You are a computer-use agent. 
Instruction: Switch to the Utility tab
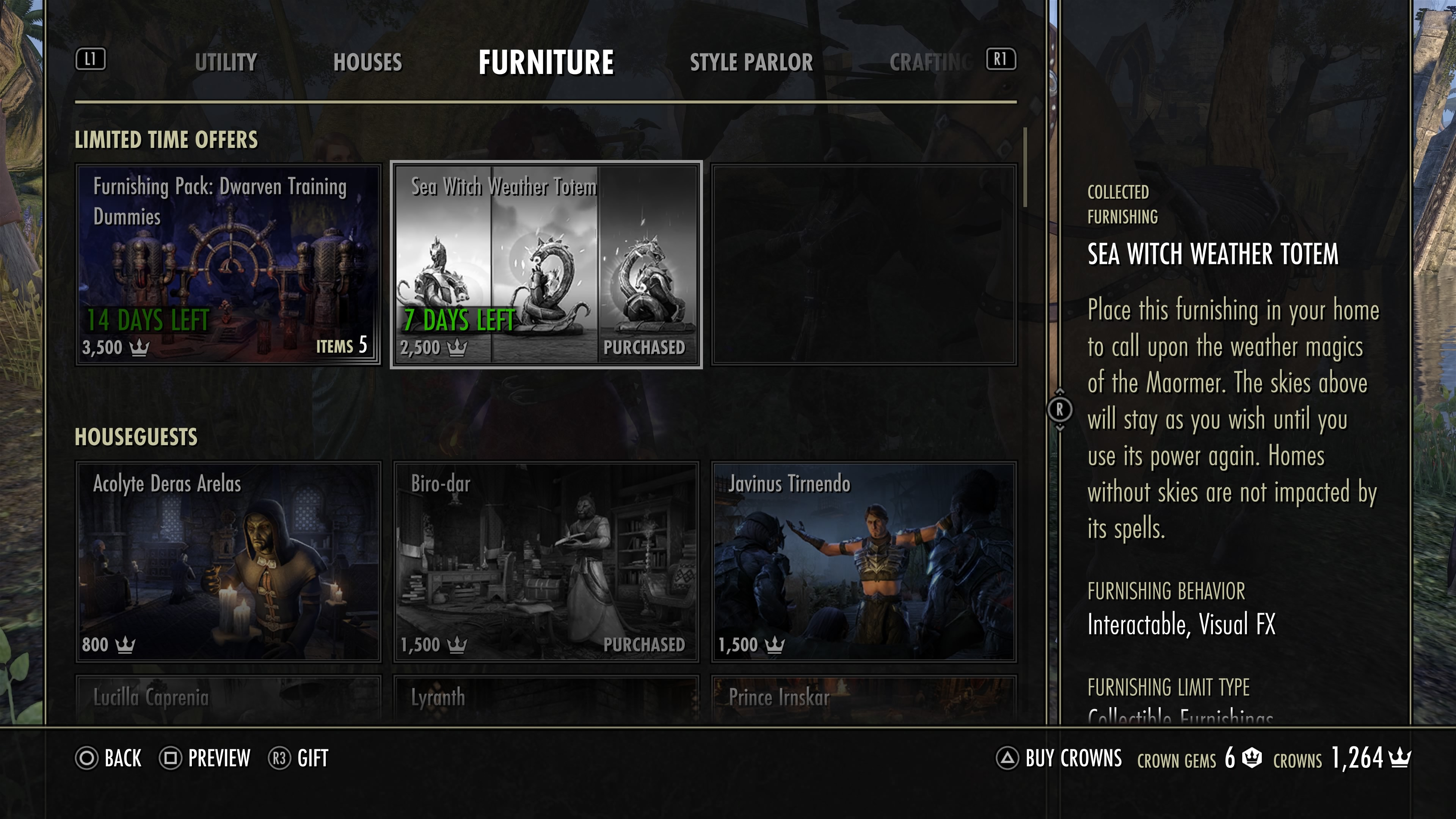226,62
